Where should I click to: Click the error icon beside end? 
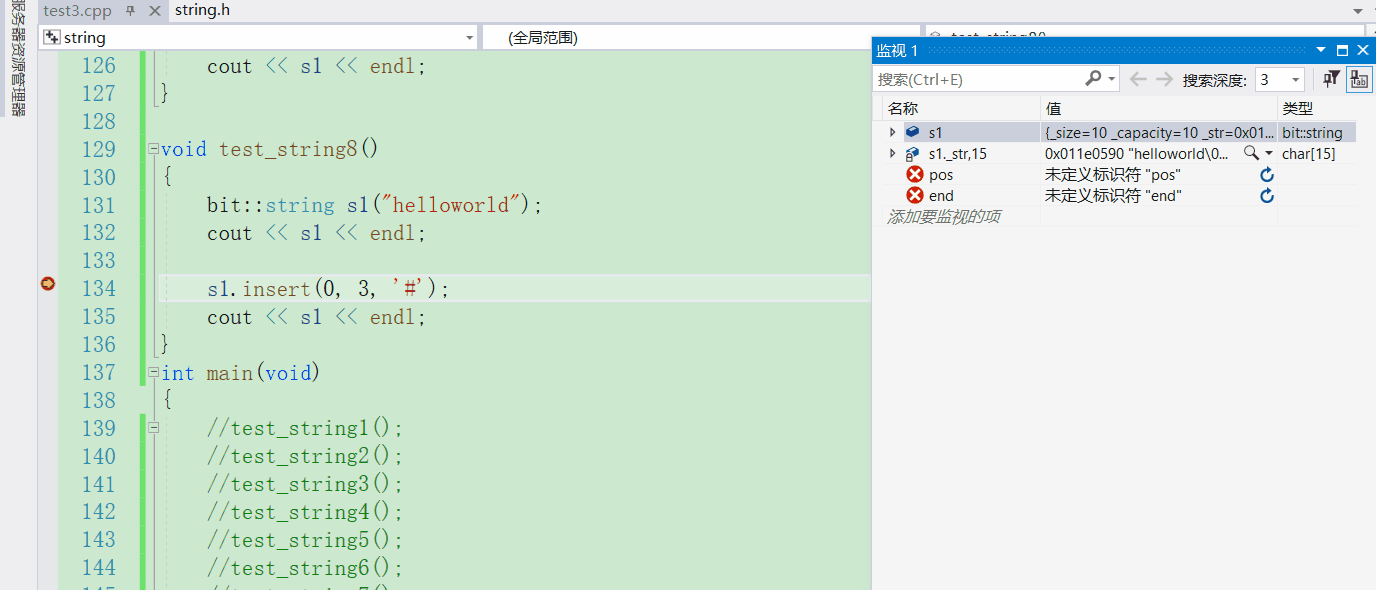(x=914, y=195)
